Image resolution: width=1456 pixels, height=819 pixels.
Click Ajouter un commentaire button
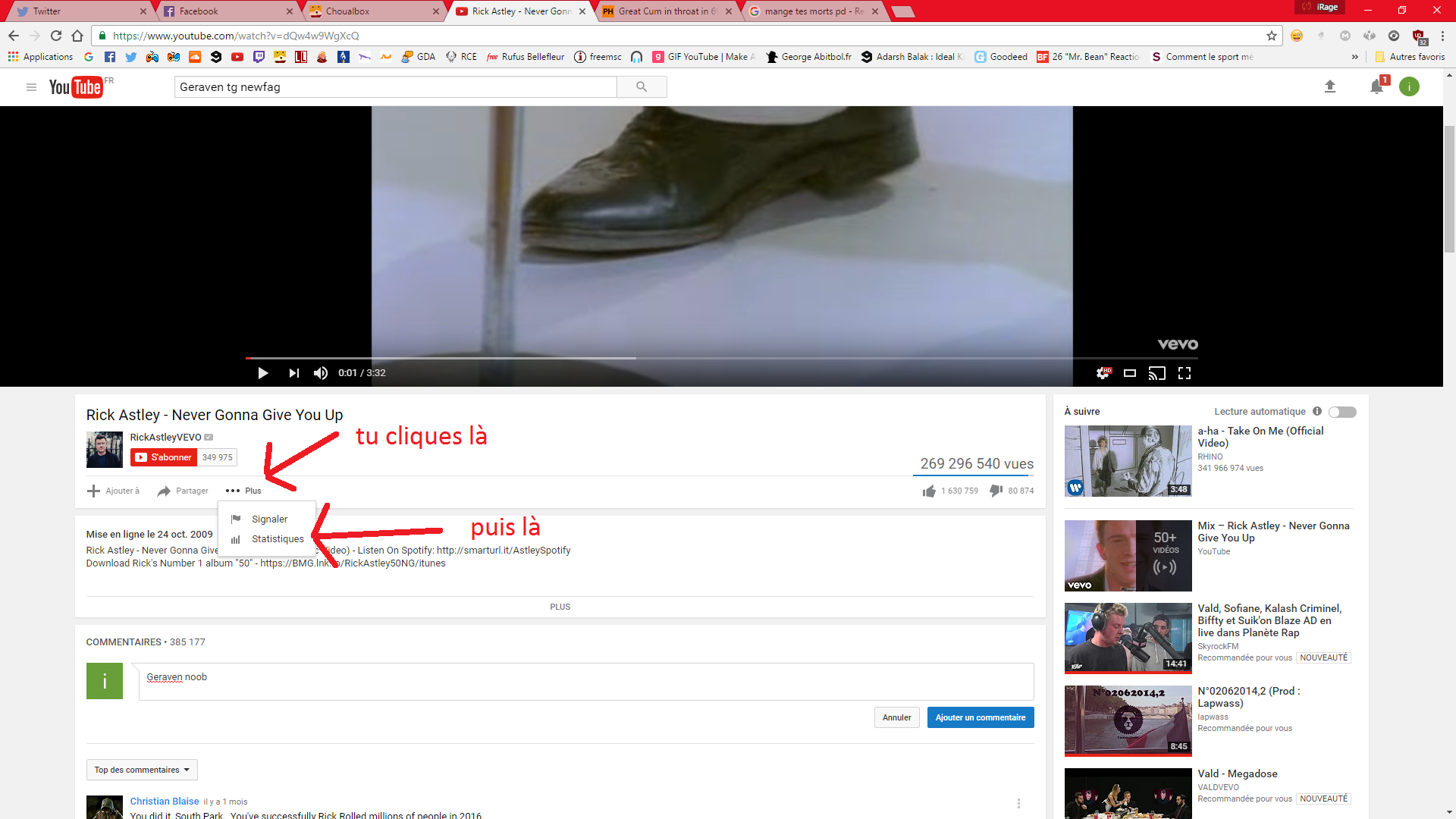coord(980,717)
